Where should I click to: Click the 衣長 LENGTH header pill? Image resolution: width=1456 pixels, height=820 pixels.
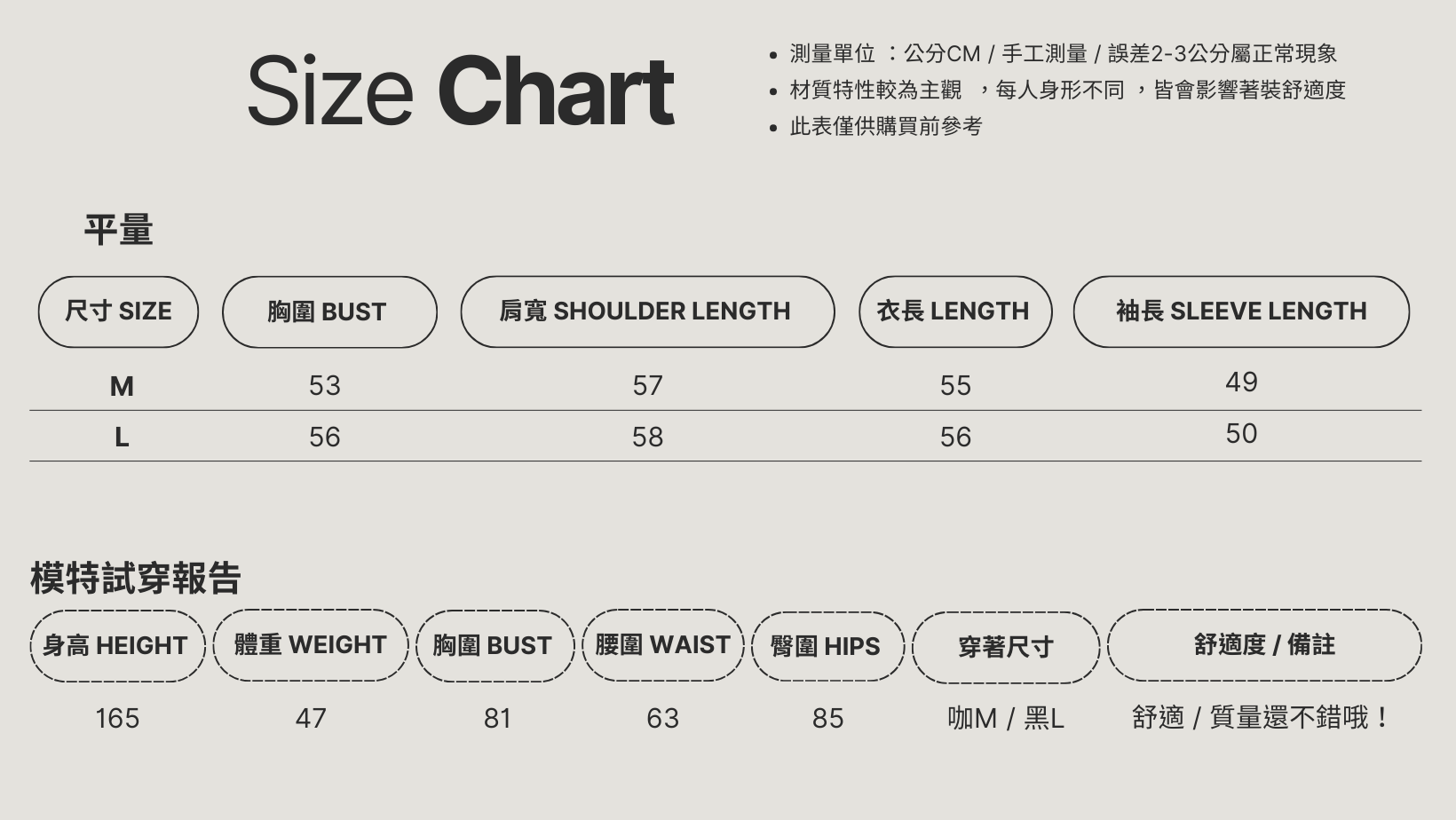[954, 311]
